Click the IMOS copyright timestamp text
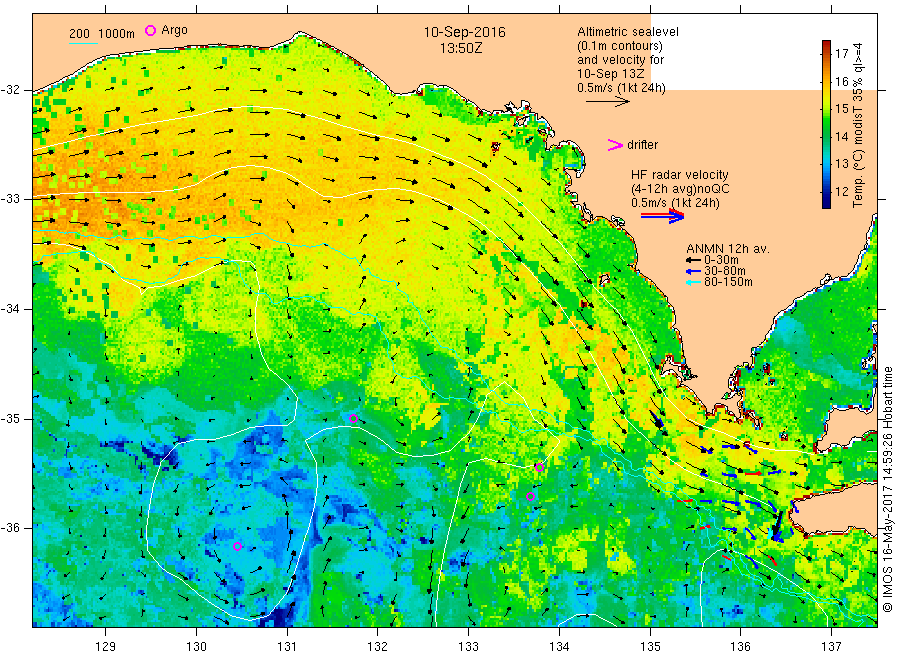This screenshot has width=900, height=660. tap(888, 489)
